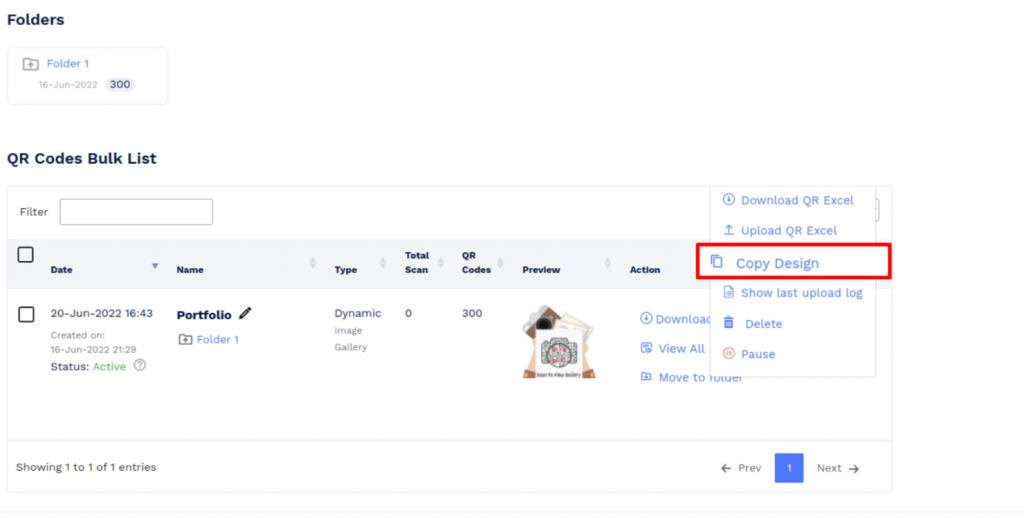Open the Portfolio QR preview thumbnail
The height and width of the screenshot is (522, 1024).
[559, 342]
